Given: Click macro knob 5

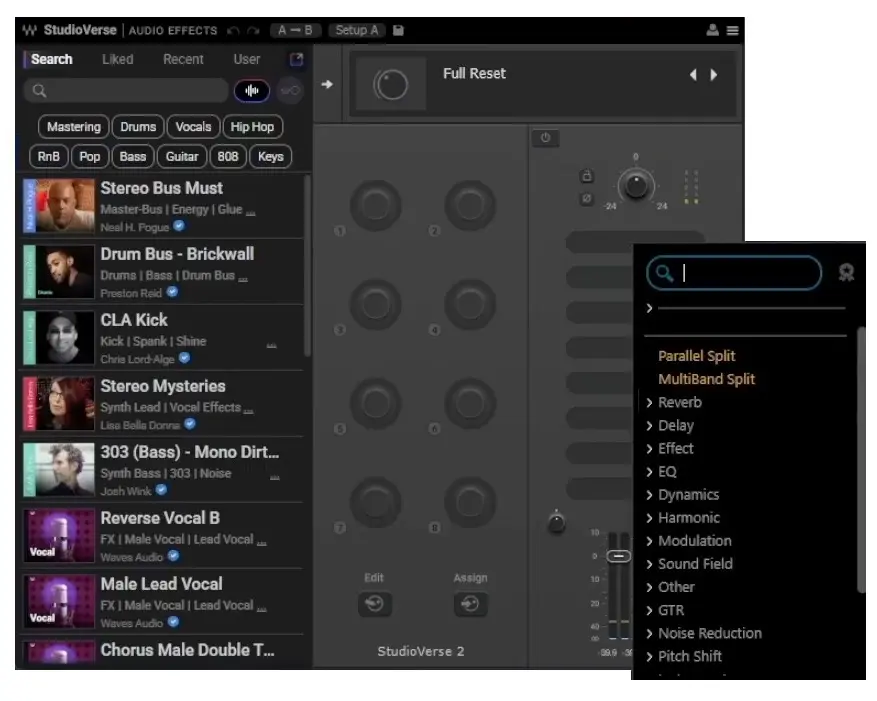Looking at the screenshot, I should [376, 403].
